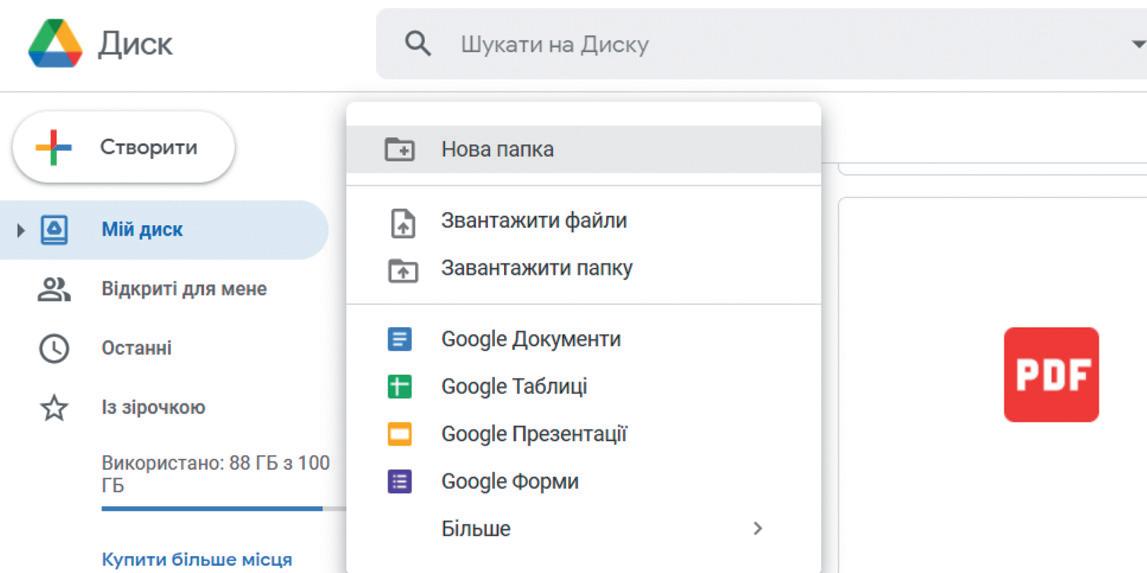This screenshot has width=1147, height=573.
Task: Click the colorful plus icon in Створити
Action: [x=53, y=147]
